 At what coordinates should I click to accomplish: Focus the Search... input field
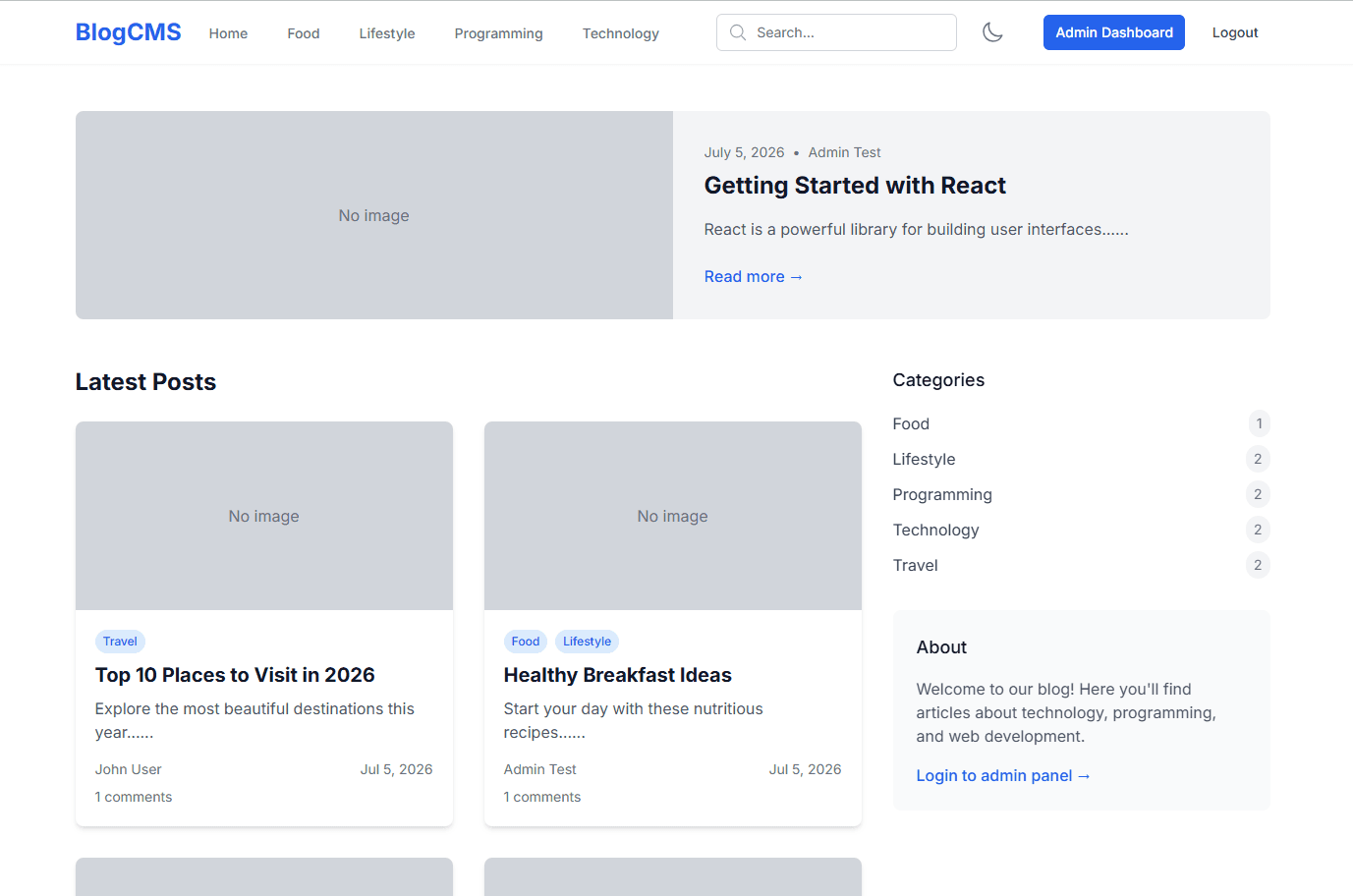(x=836, y=32)
